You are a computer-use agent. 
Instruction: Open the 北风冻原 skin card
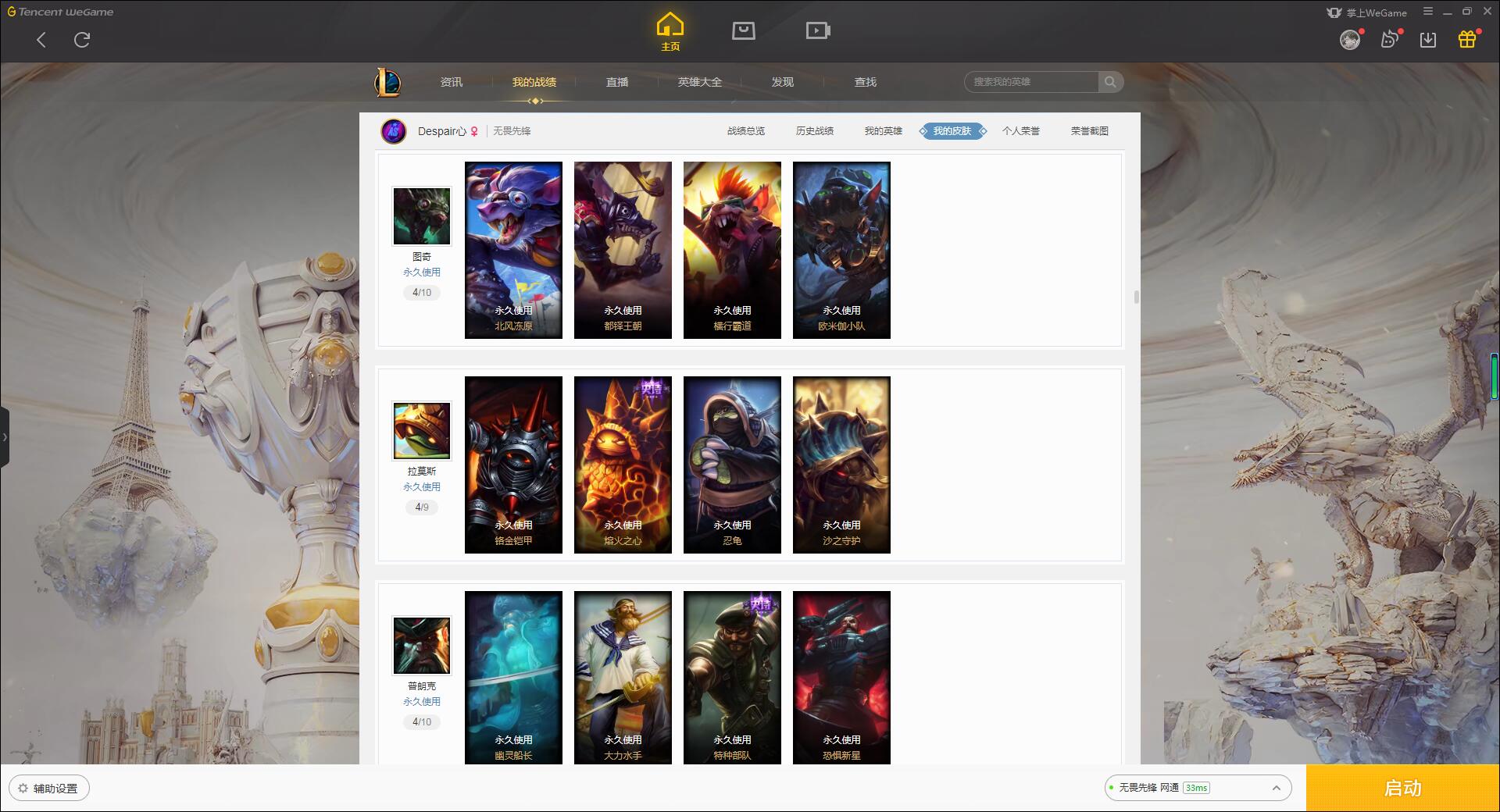coord(513,250)
